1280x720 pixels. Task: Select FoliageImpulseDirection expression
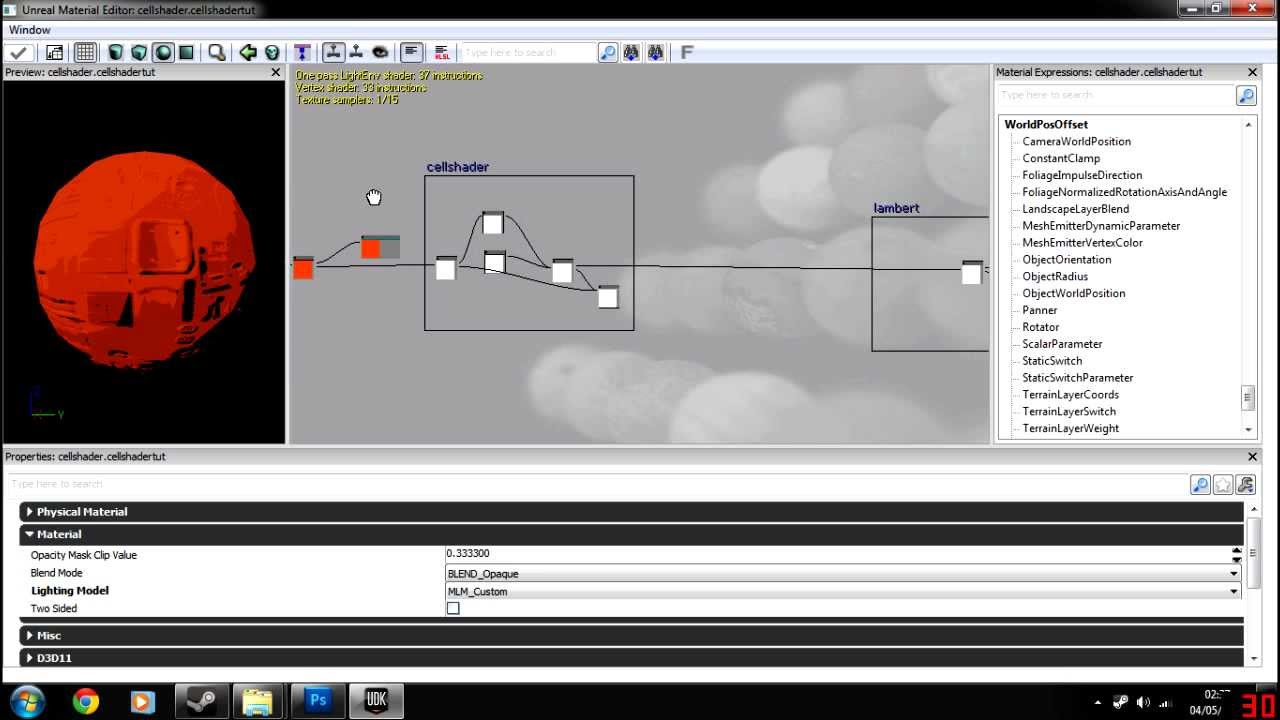click(1082, 175)
